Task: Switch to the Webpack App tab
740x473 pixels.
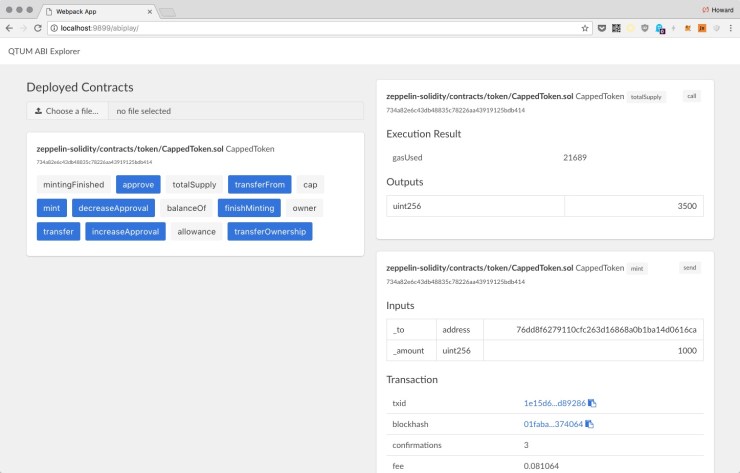Action: tap(95, 9)
